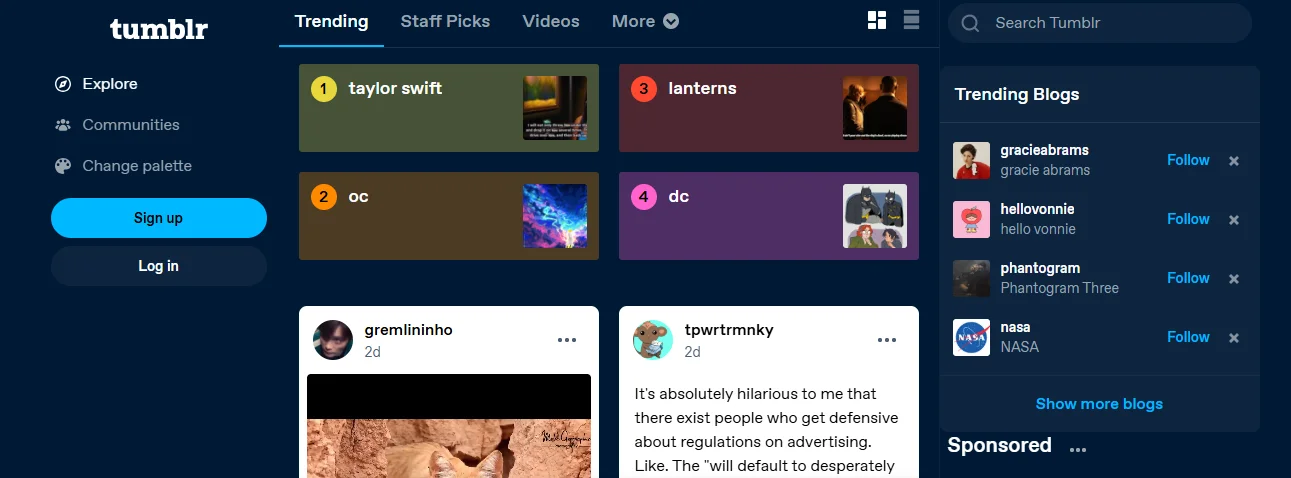Screen dimensions: 1291x478
Task: Dismiss nasa from trending blogs
Action: [x=1234, y=338]
